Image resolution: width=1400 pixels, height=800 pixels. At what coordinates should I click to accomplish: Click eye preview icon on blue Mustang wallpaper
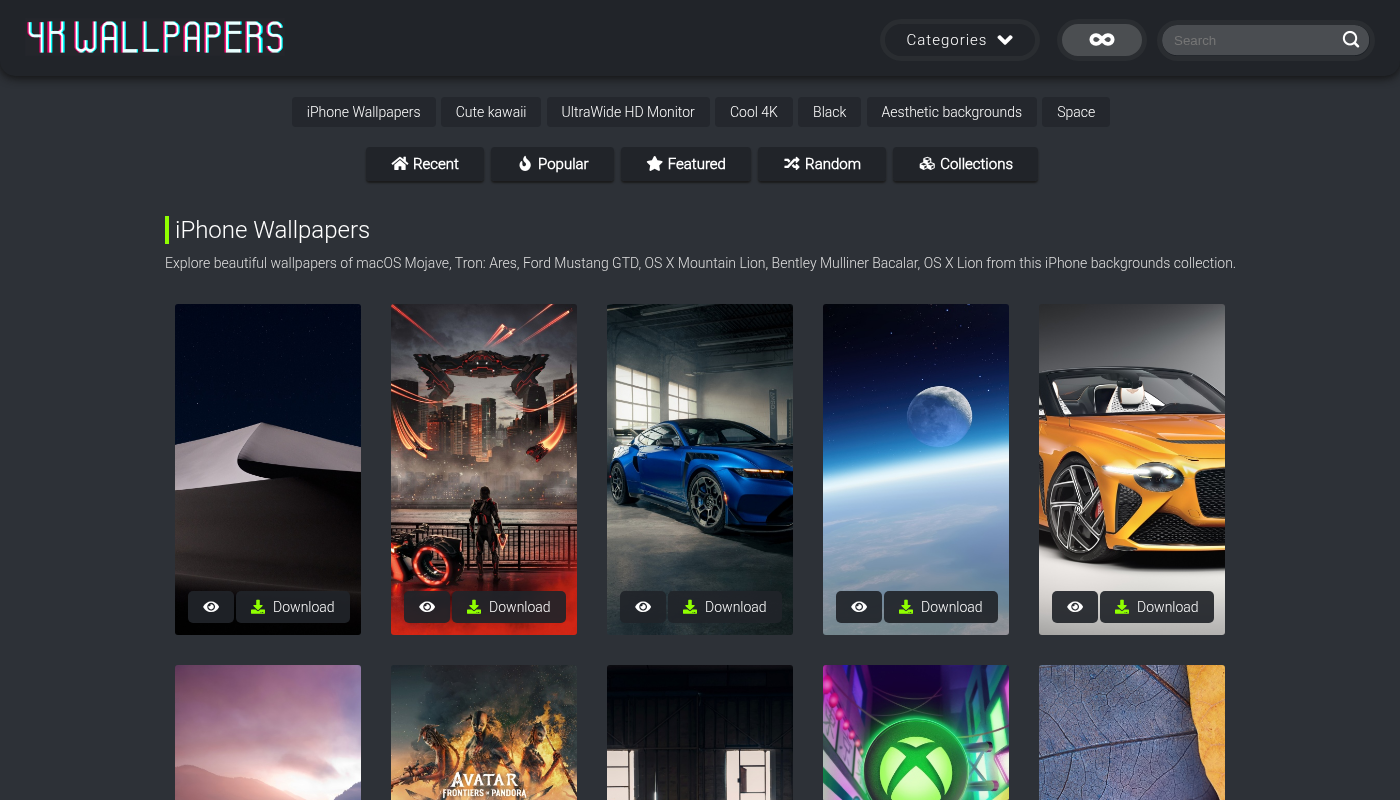tap(643, 607)
